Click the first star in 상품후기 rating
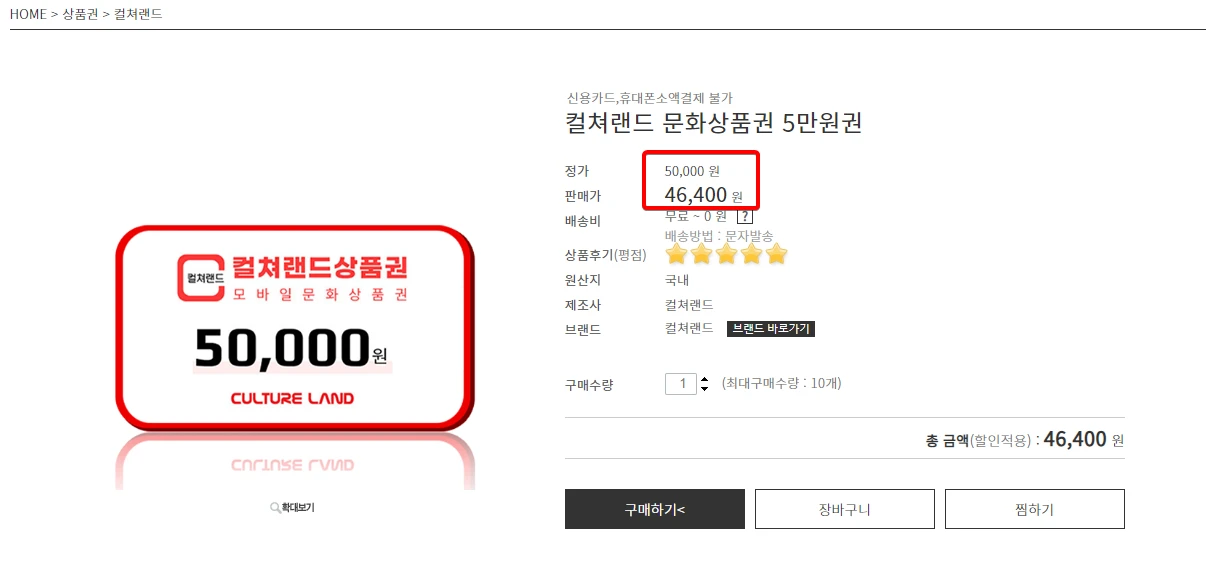The width and height of the screenshot is (1206, 586). pyautogui.click(x=677, y=254)
